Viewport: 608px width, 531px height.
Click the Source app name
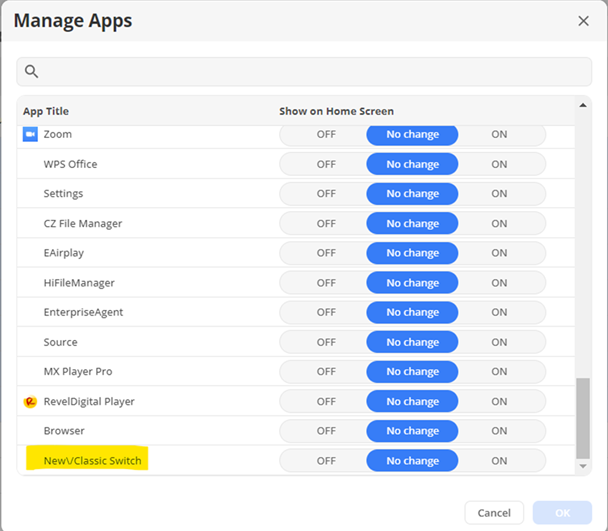(x=60, y=342)
